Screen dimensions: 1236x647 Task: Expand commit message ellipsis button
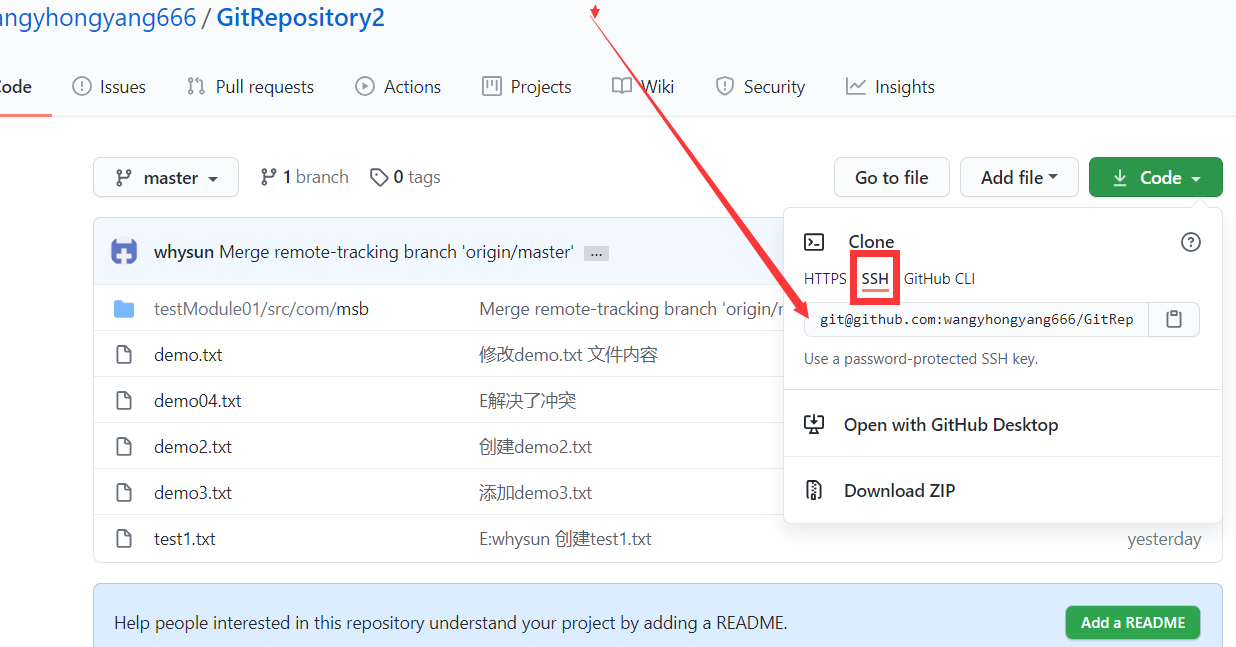(x=596, y=254)
